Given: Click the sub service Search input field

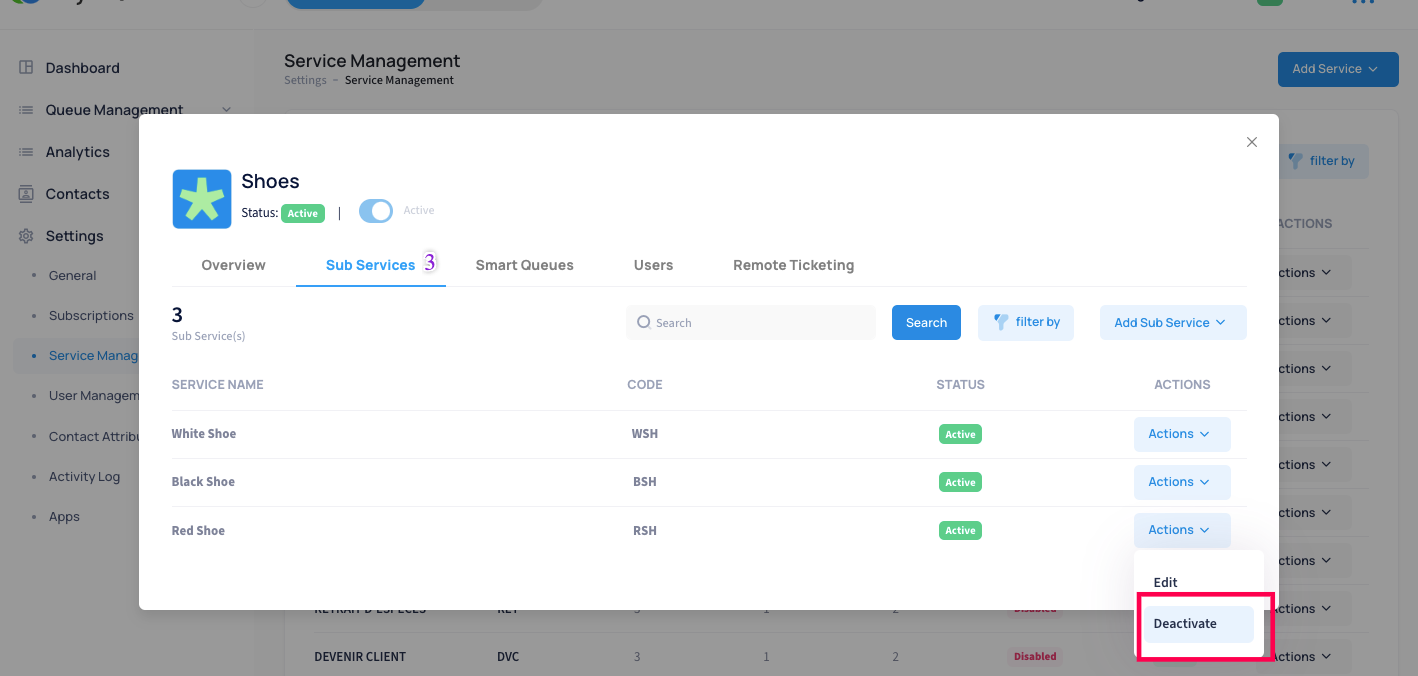Looking at the screenshot, I should (x=751, y=323).
